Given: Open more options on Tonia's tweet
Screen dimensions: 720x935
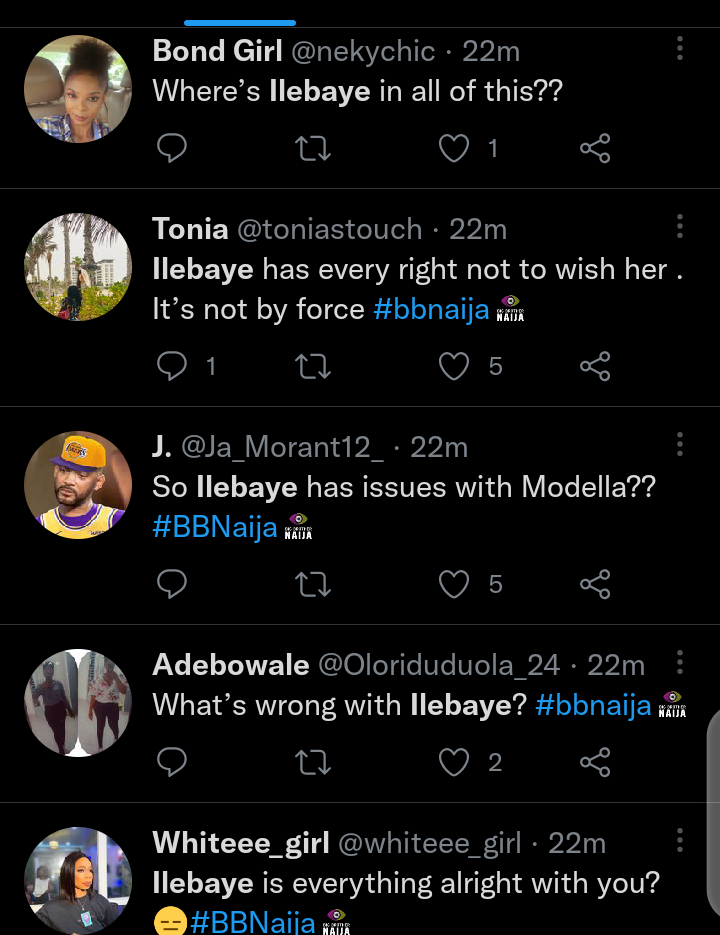Looking at the screenshot, I should tap(679, 227).
